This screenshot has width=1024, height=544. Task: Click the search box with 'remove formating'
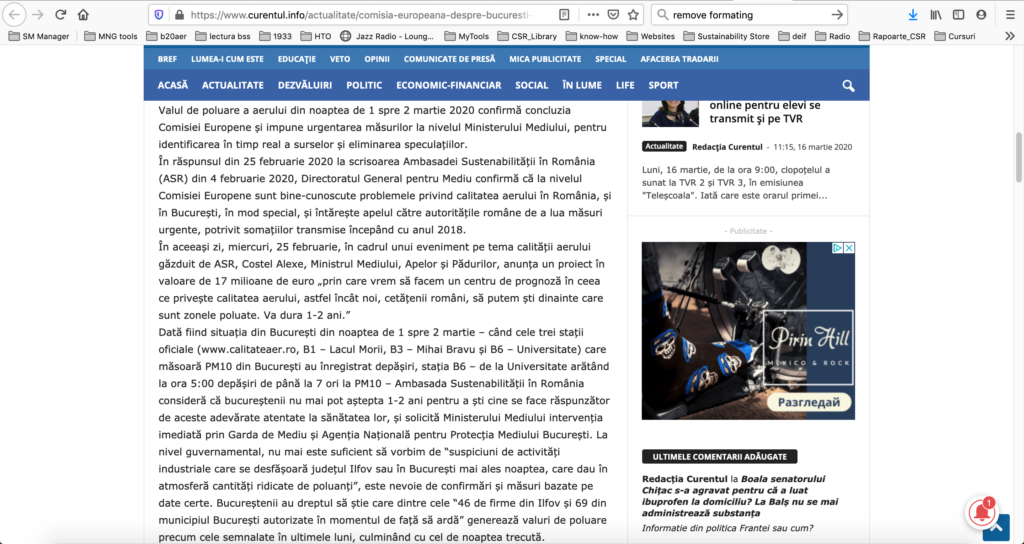(748, 14)
